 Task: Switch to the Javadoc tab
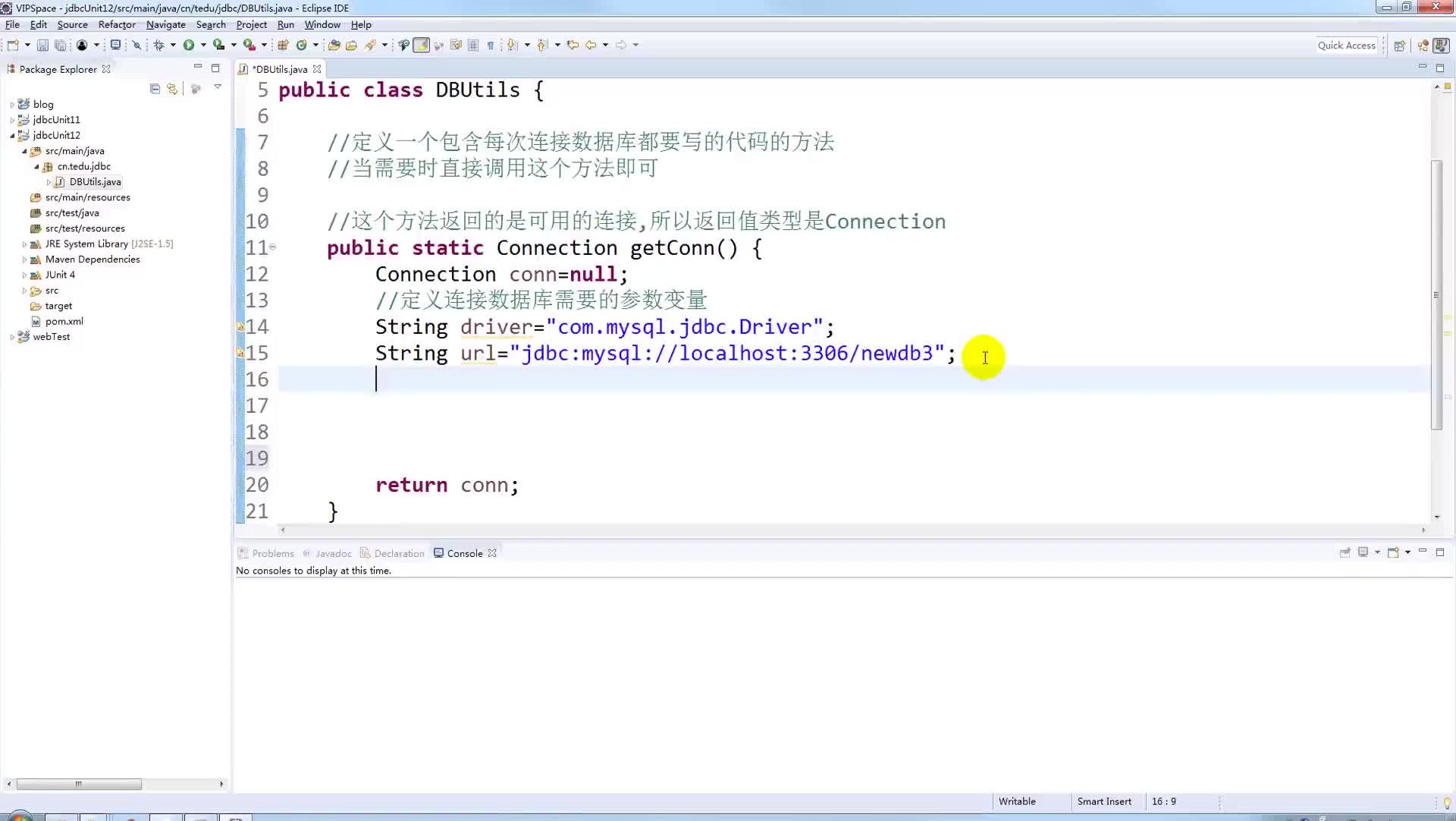(327, 553)
